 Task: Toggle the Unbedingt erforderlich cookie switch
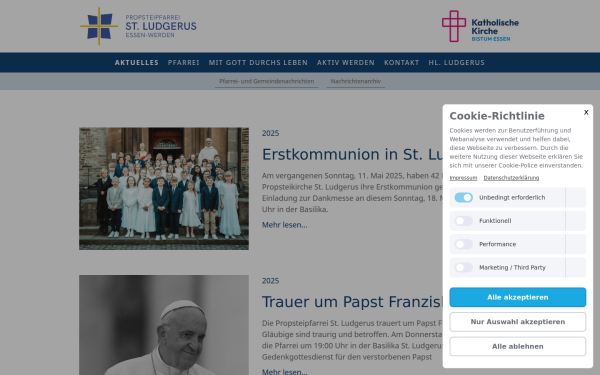(463, 197)
